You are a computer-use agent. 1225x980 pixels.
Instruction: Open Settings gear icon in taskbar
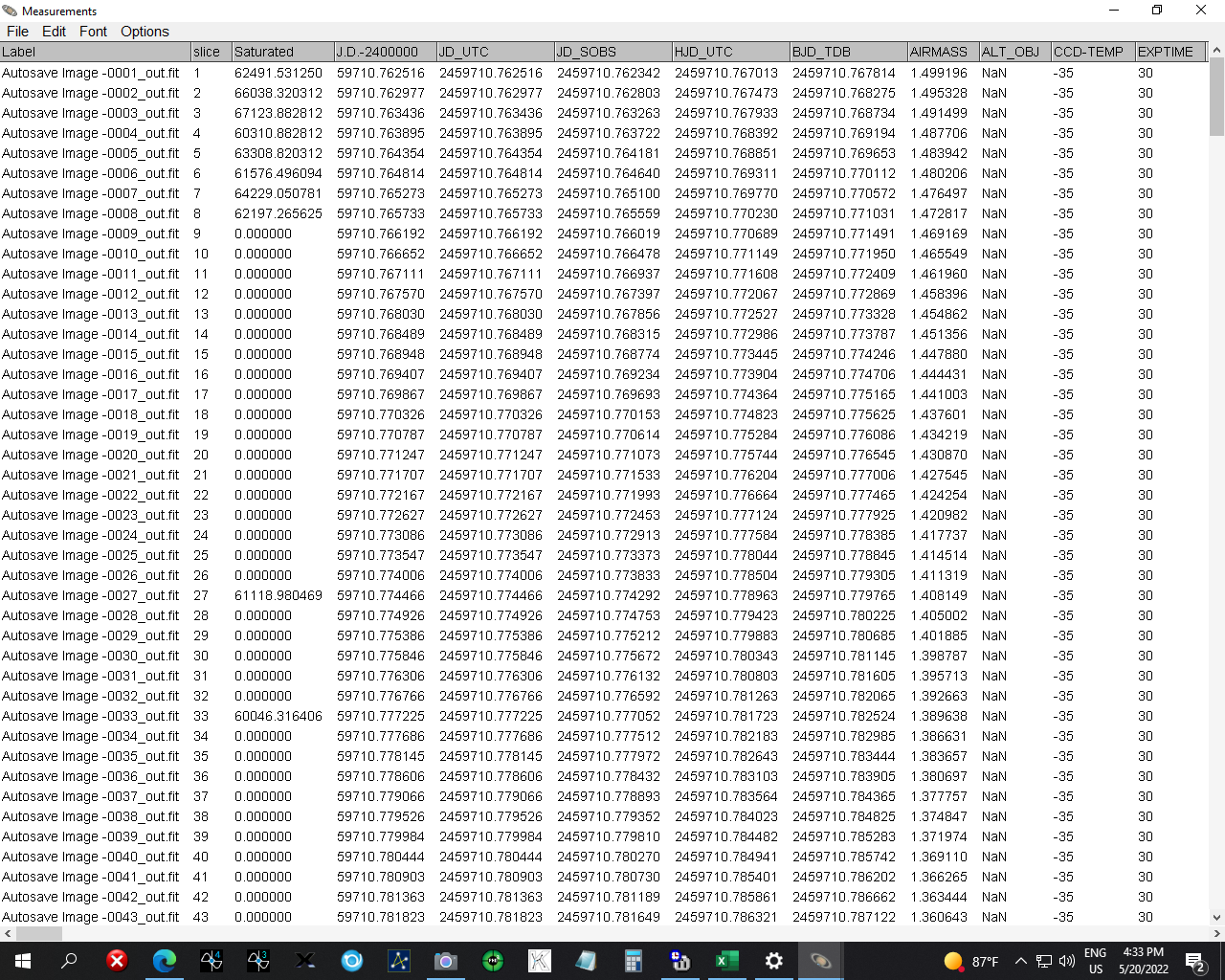click(x=774, y=961)
